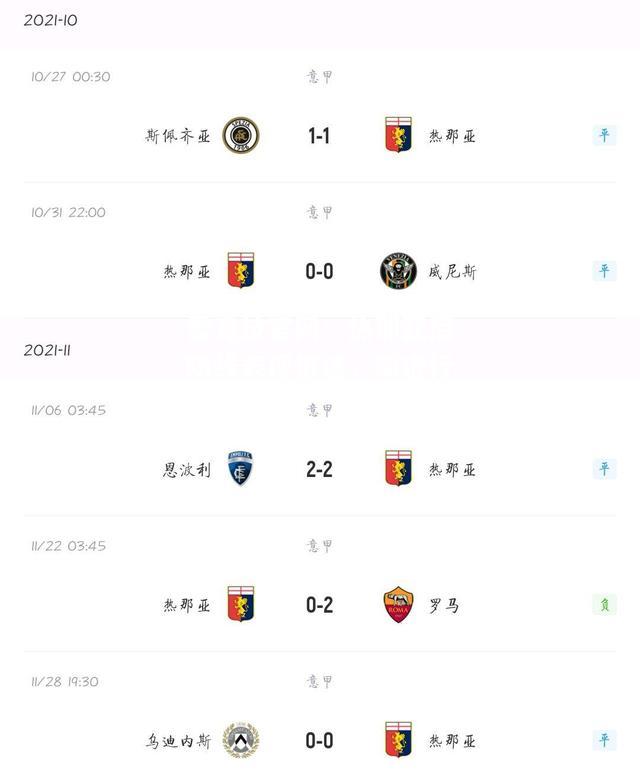Click the Empoli club crest
This screenshot has width=640, height=778.
point(241,468)
